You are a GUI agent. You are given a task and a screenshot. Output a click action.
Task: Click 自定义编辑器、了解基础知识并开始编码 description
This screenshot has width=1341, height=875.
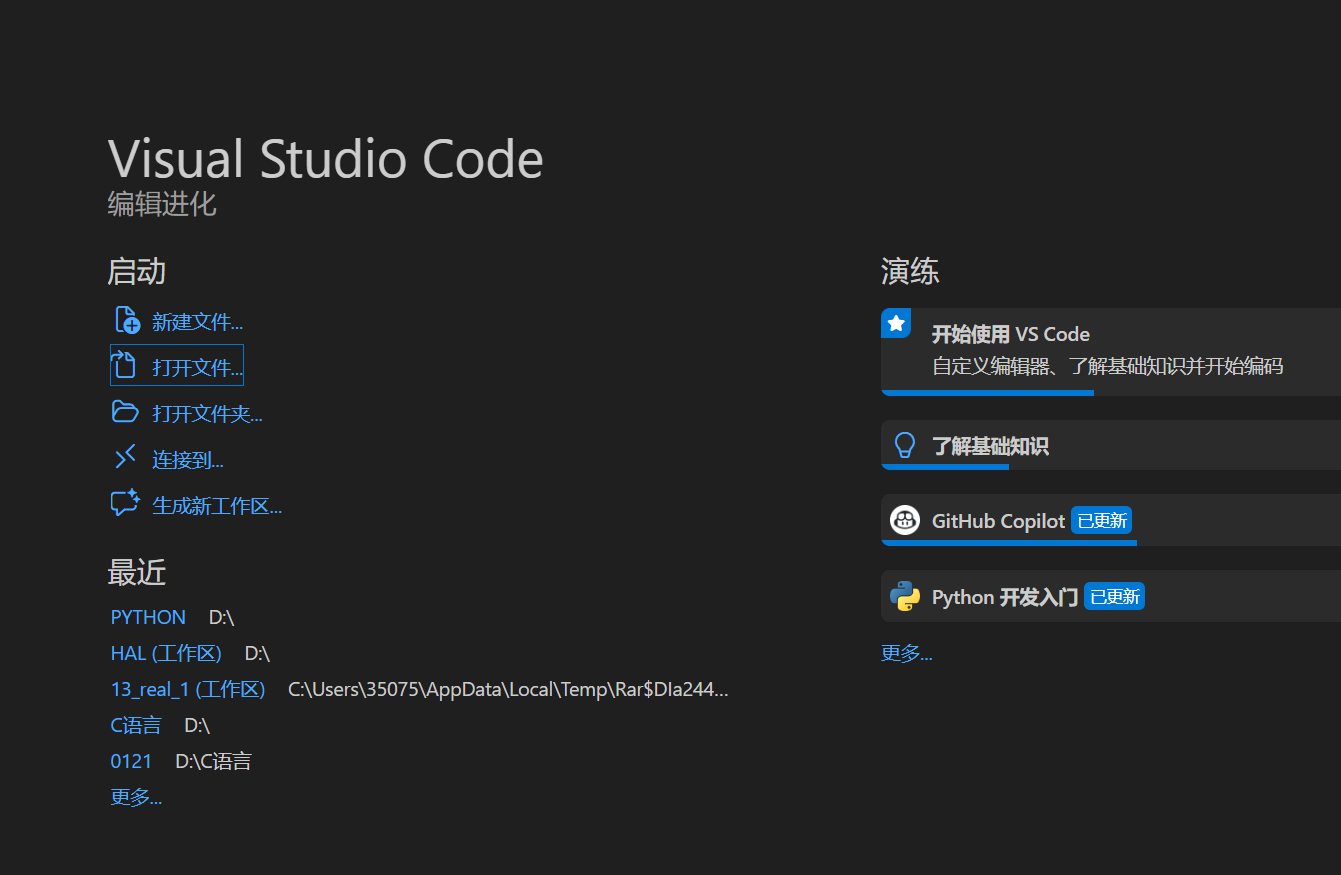[1107, 366]
